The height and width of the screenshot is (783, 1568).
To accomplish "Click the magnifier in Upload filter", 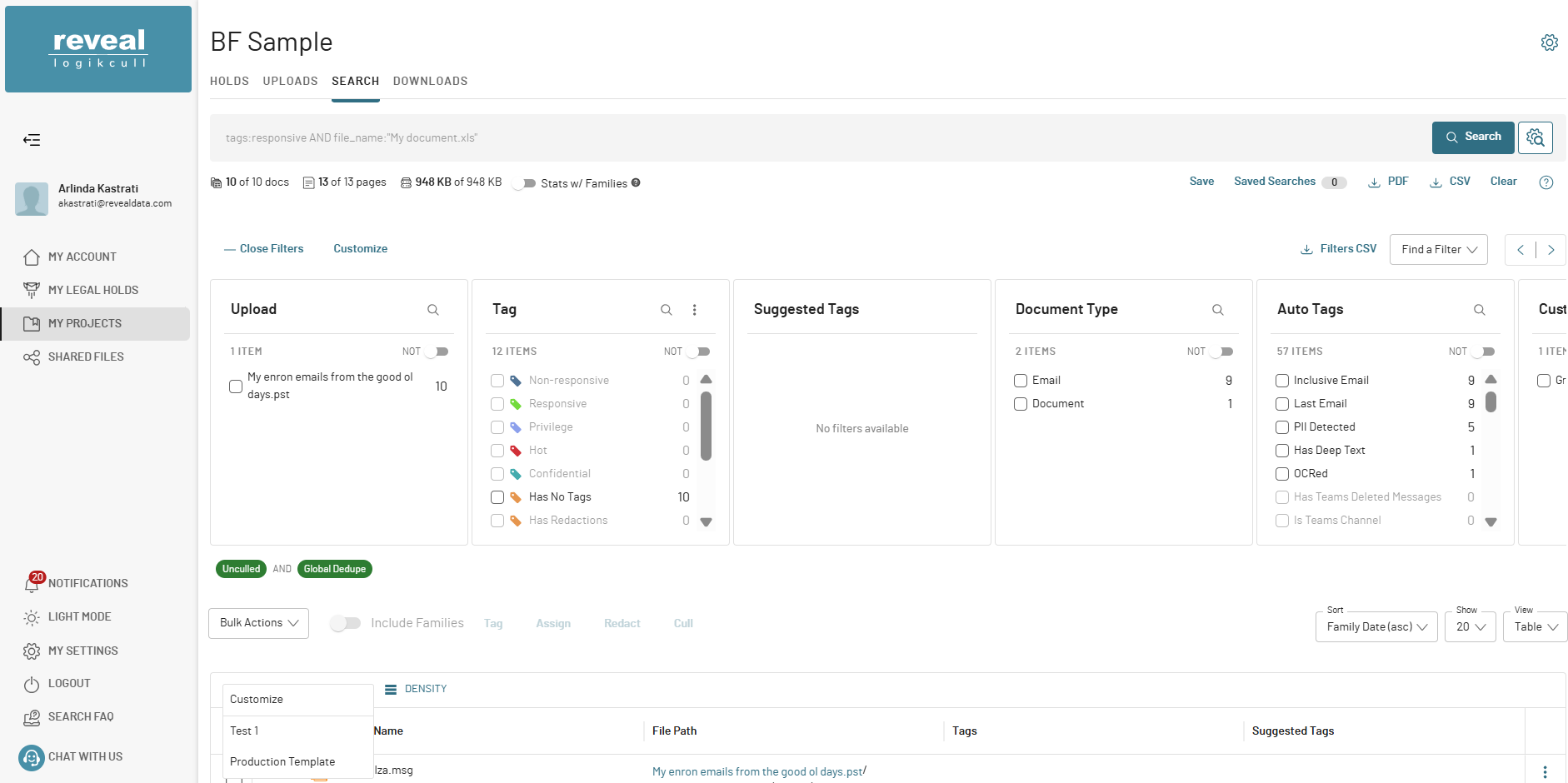I will [x=433, y=310].
